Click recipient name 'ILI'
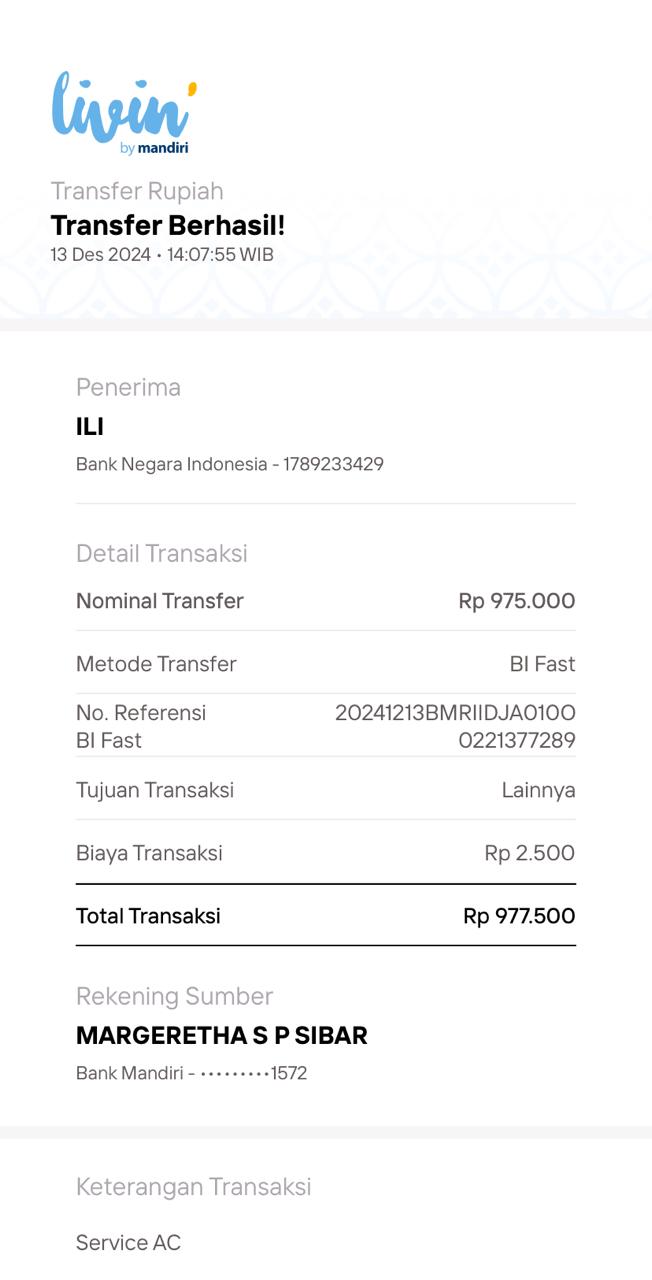 tap(90, 427)
